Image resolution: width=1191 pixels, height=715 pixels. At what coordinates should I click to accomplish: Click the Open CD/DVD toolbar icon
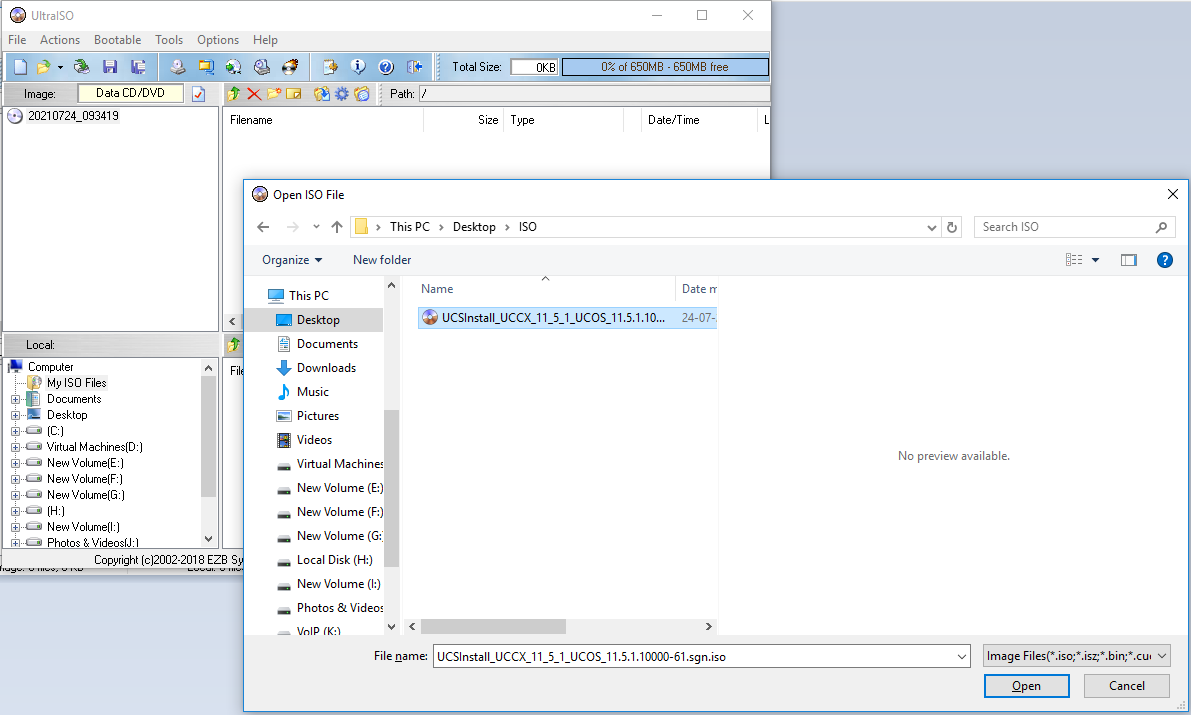click(x=81, y=67)
